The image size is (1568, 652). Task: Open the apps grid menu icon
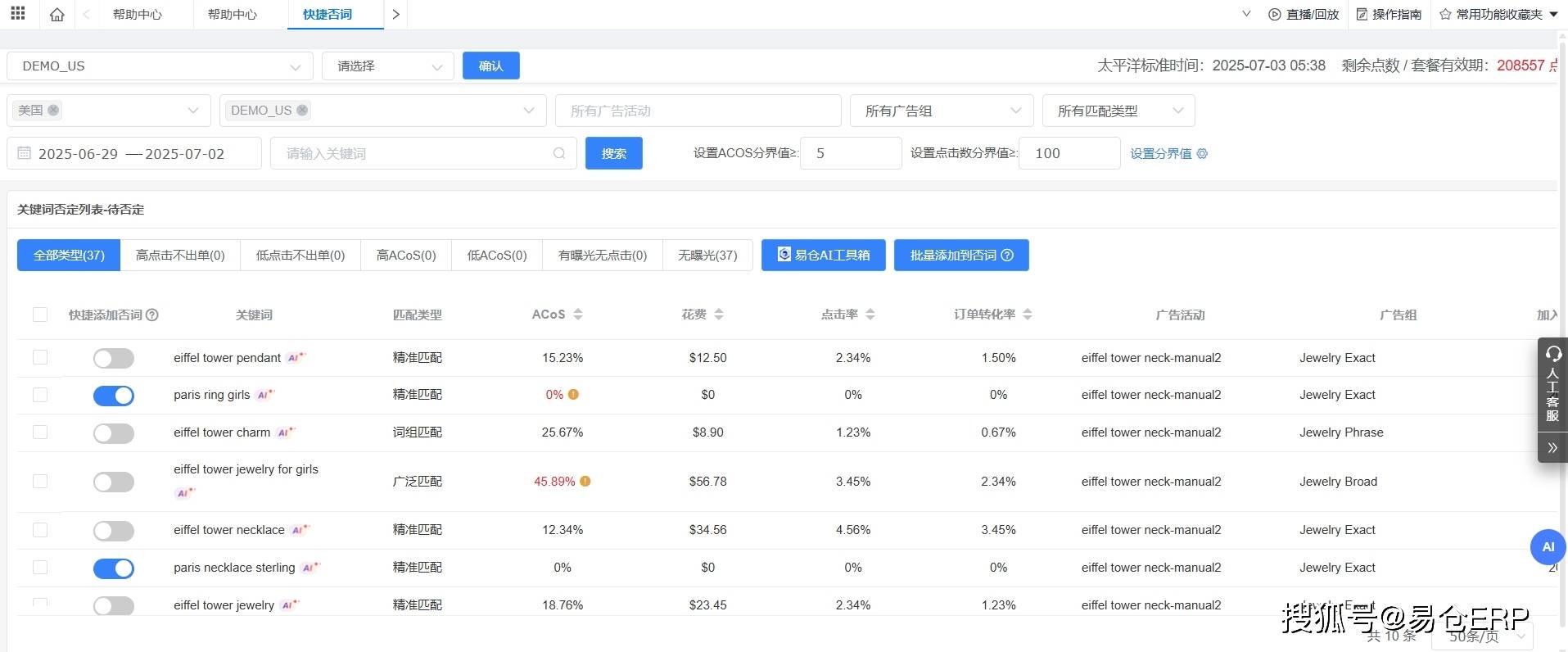(18, 13)
